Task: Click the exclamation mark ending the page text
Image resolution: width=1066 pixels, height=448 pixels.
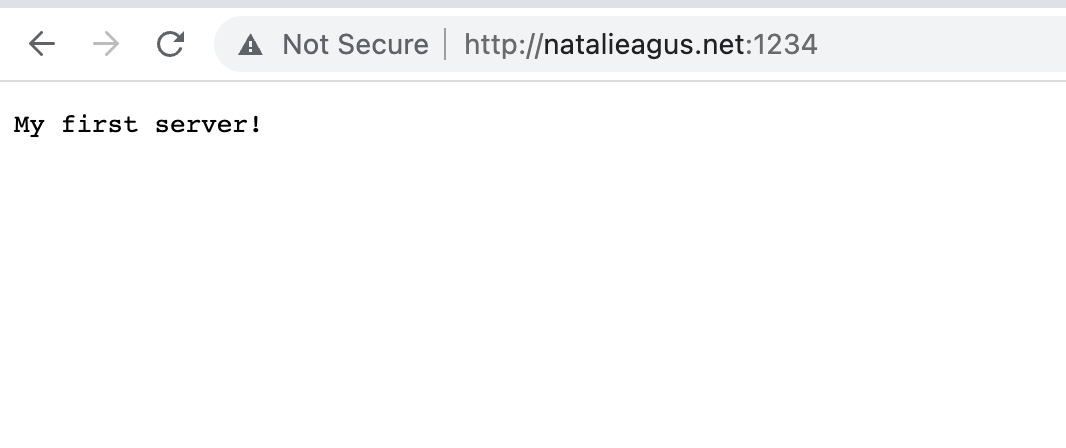Action: 256,124
